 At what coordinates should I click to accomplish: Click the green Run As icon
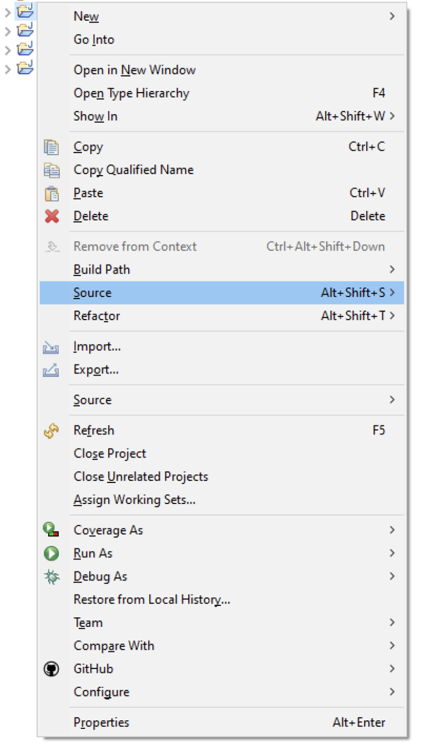(51, 553)
